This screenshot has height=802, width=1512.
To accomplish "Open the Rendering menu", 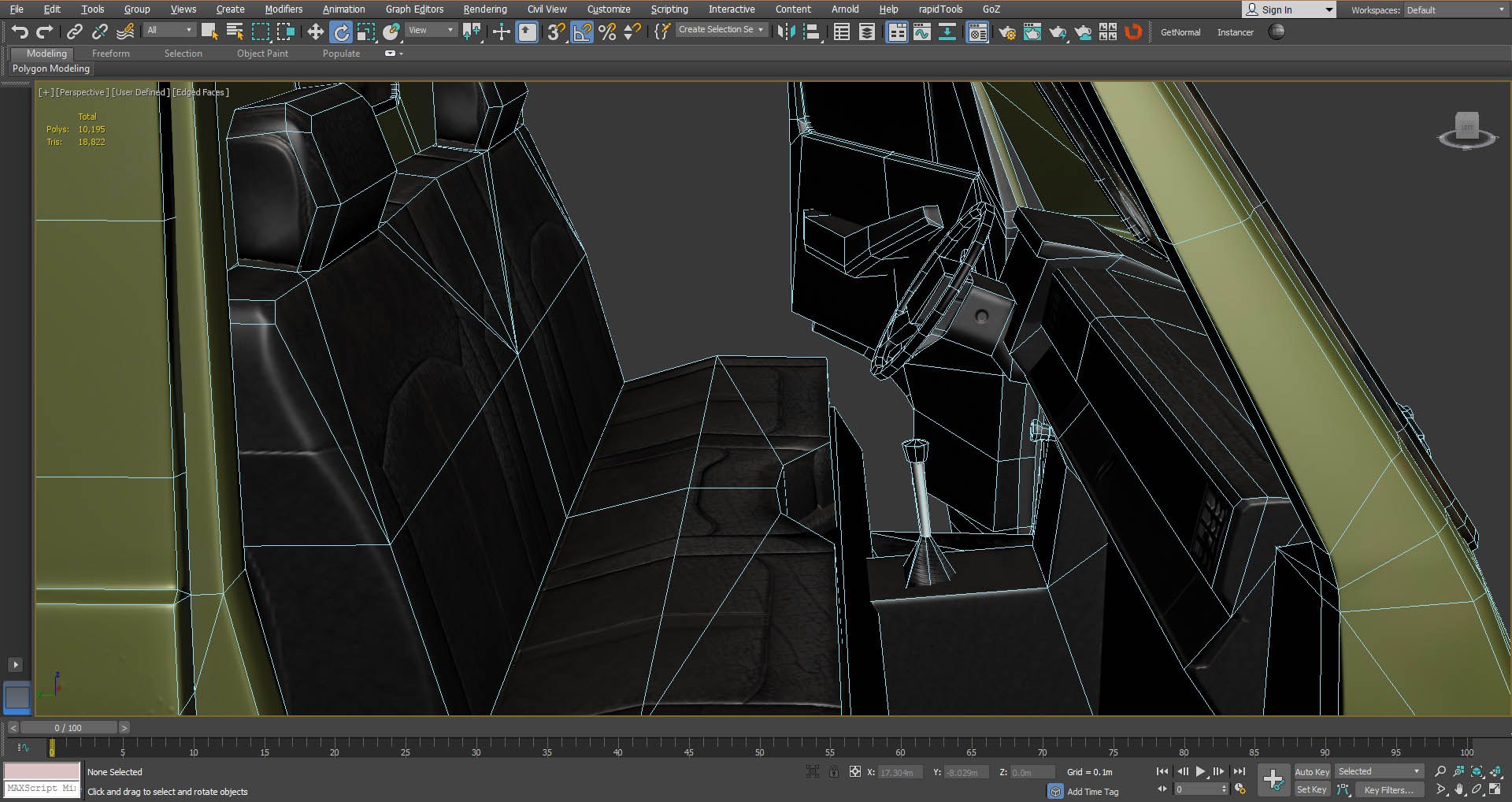I will point(485,9).
